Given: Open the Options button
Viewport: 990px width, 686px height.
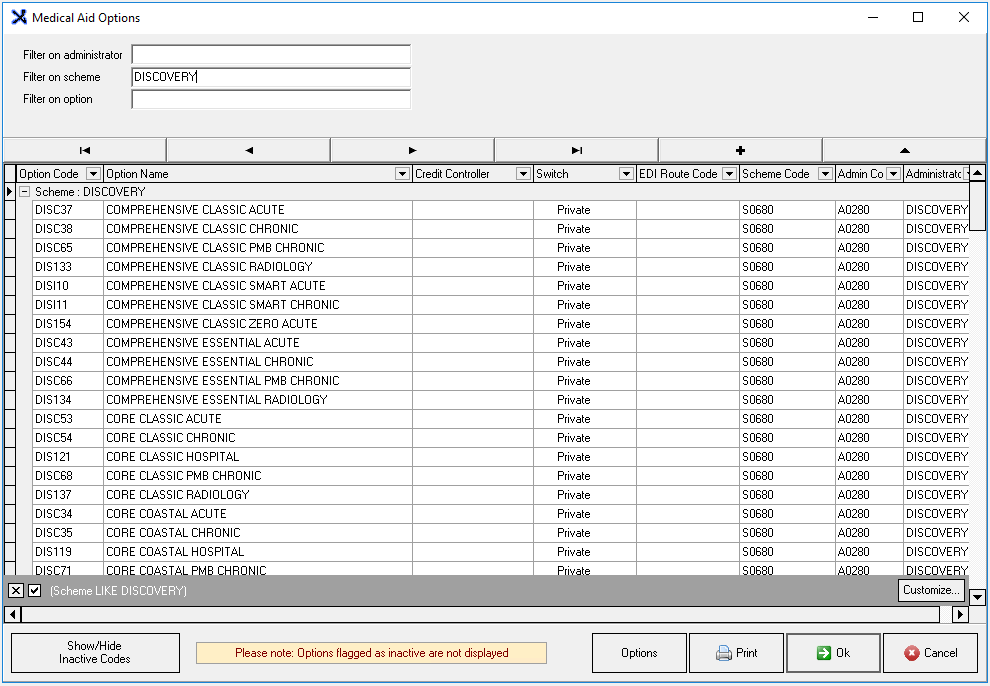Looking at the screenshot, I should tap(639, 653).
